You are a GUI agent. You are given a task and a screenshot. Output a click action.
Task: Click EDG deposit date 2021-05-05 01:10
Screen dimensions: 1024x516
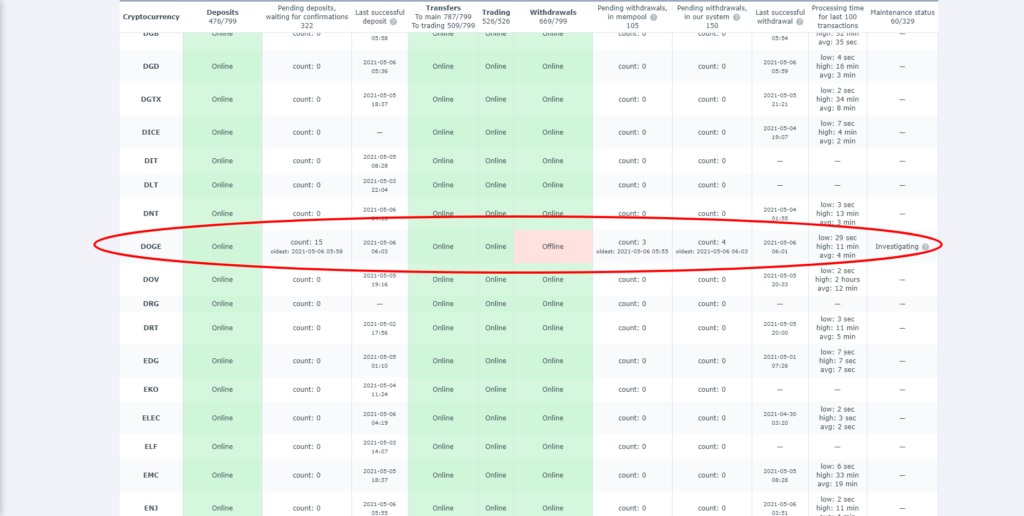click(x=379, y=361)
